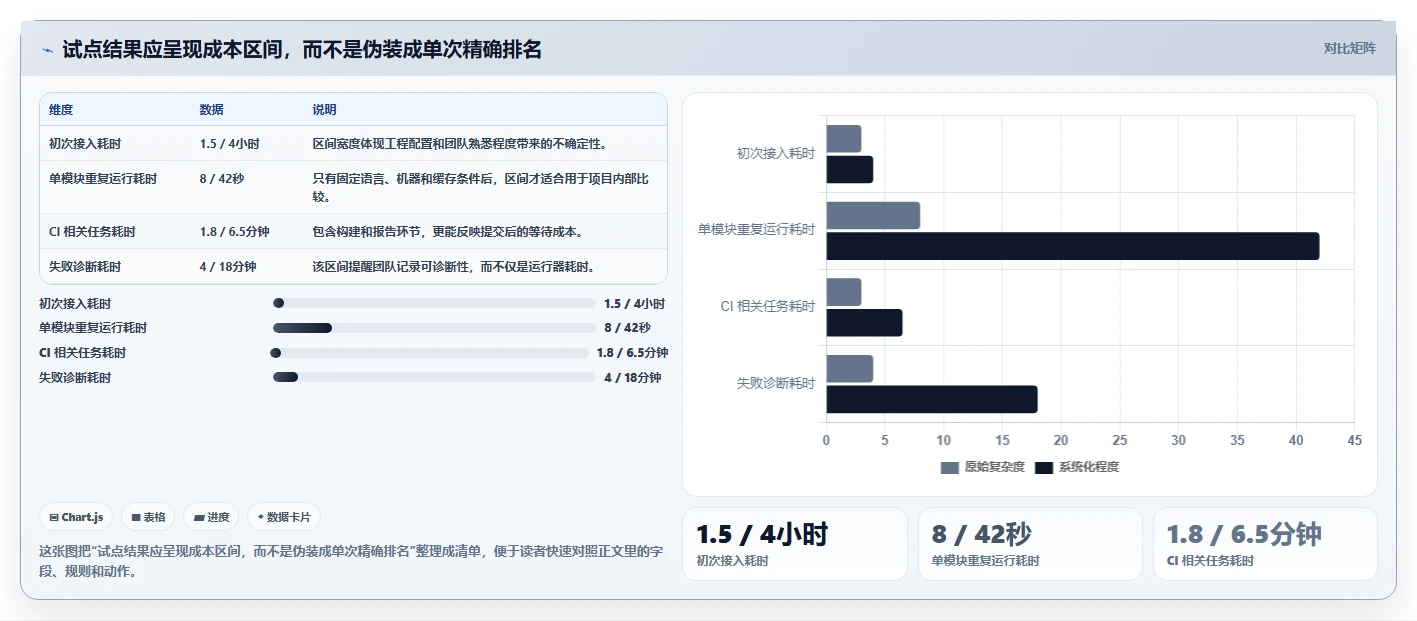
Task: Select the Chart.js chip
Action: (x=77, y=517)
